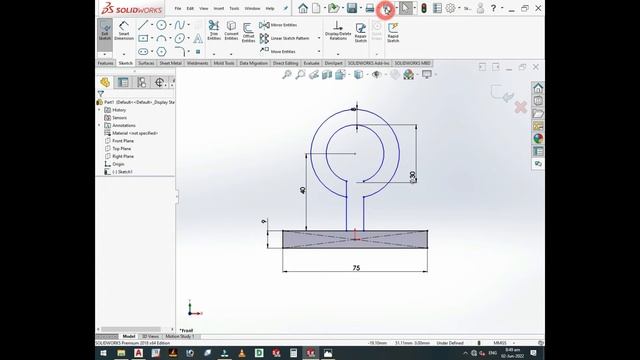Click the Help question mark icon
This screenshot has width=640, height=360.
click(x=493, y=8)
